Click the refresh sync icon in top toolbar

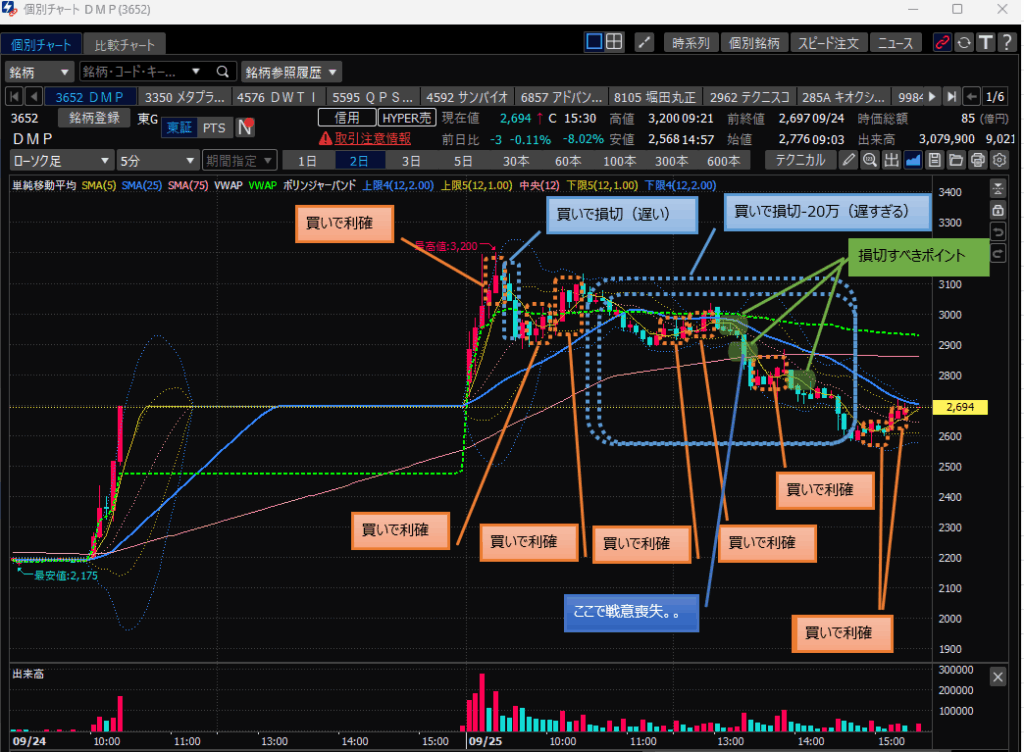tap(964, 42)
